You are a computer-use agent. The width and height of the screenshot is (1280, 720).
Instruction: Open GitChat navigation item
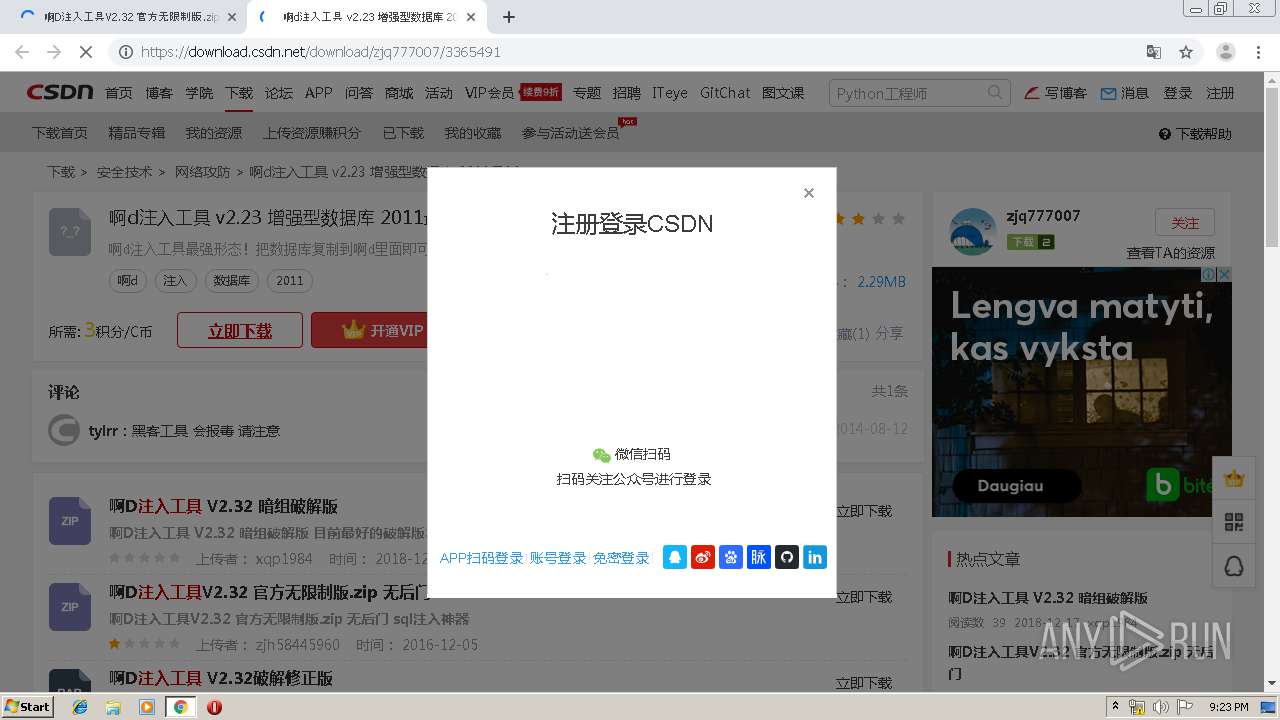725,93
